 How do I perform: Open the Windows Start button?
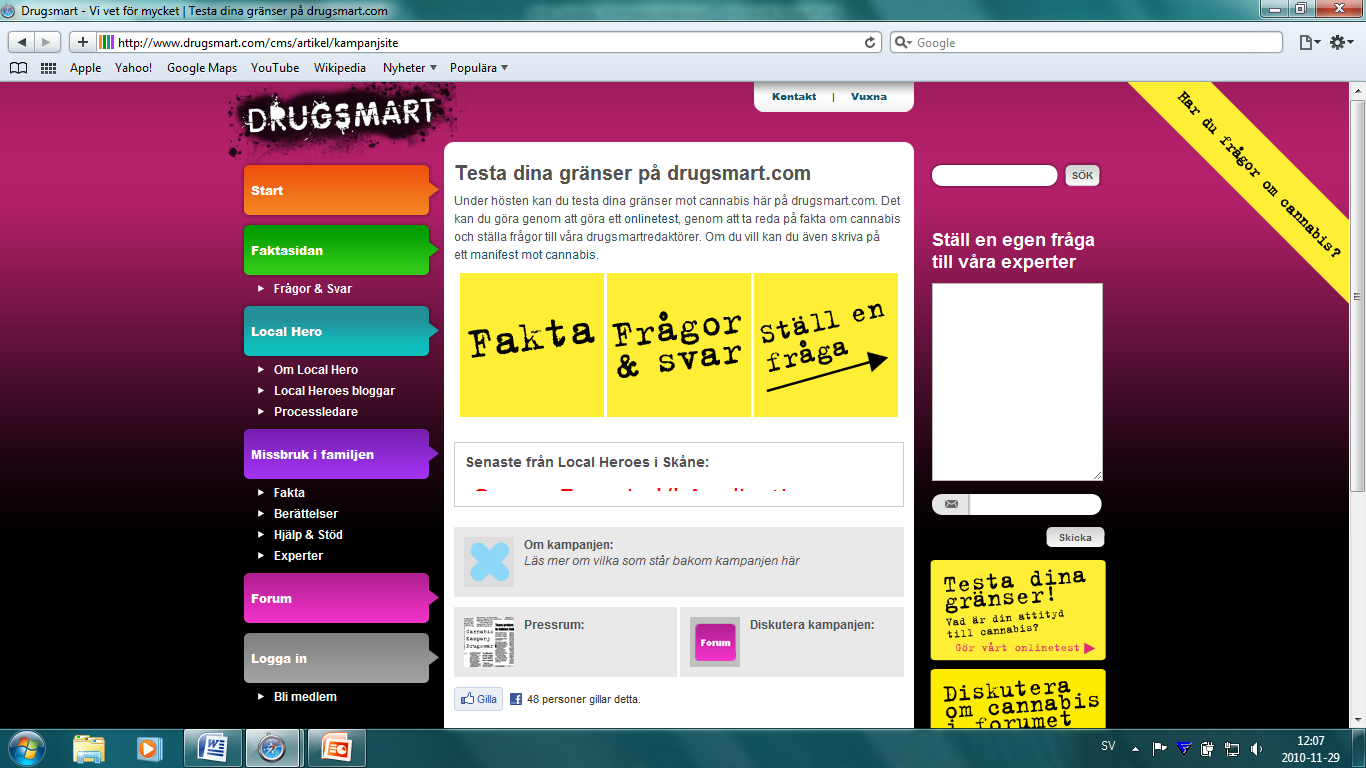point(26,748)
